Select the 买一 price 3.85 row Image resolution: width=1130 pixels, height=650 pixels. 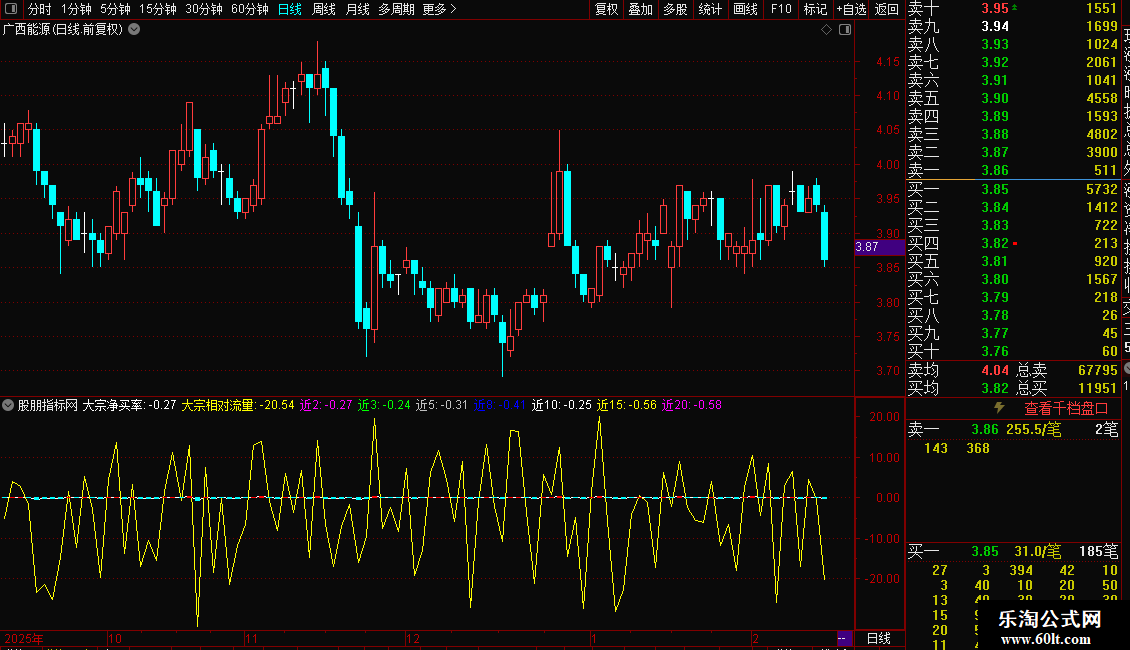1013,189
